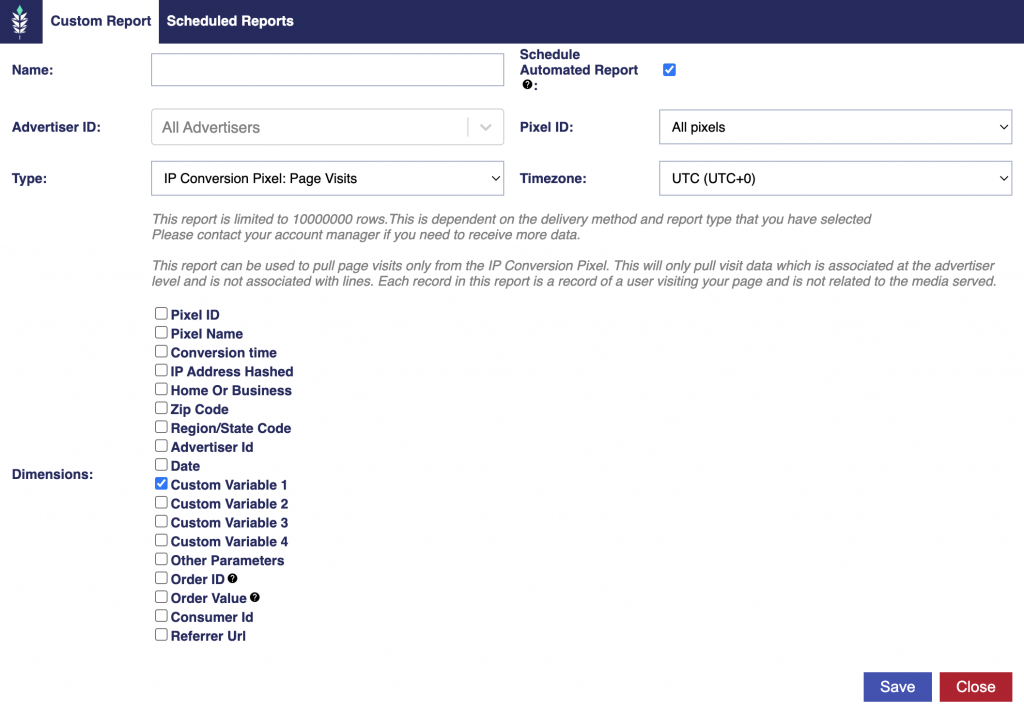Save the custom report
The height and width of the screenshot is (710, 1024).
[x=897, y=686]
